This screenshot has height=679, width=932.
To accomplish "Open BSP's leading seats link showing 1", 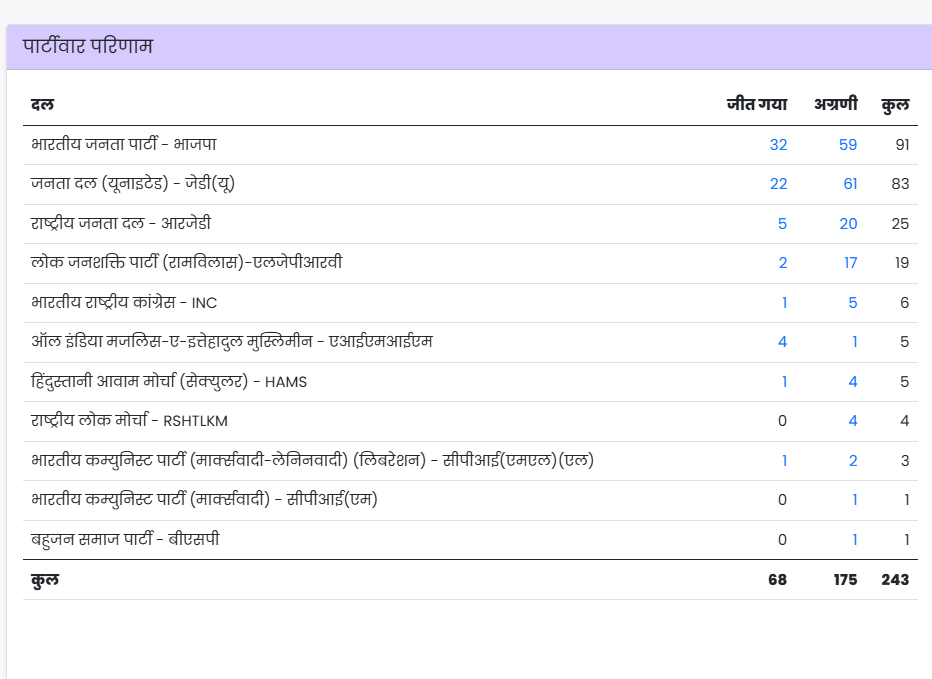I will click(854, 540).
